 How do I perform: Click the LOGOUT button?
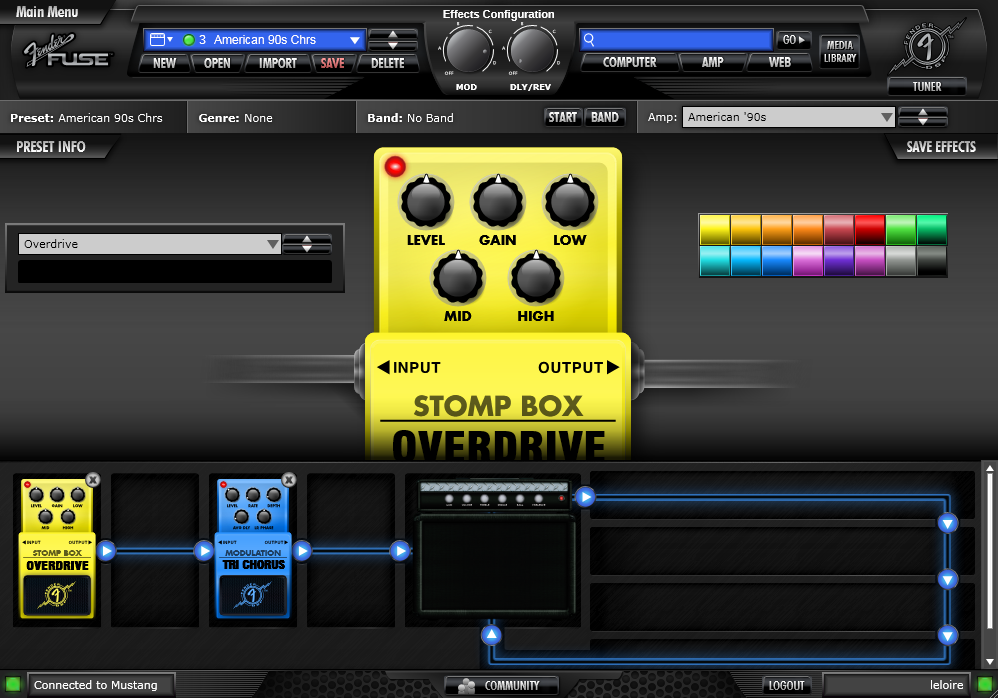[786, 685]
